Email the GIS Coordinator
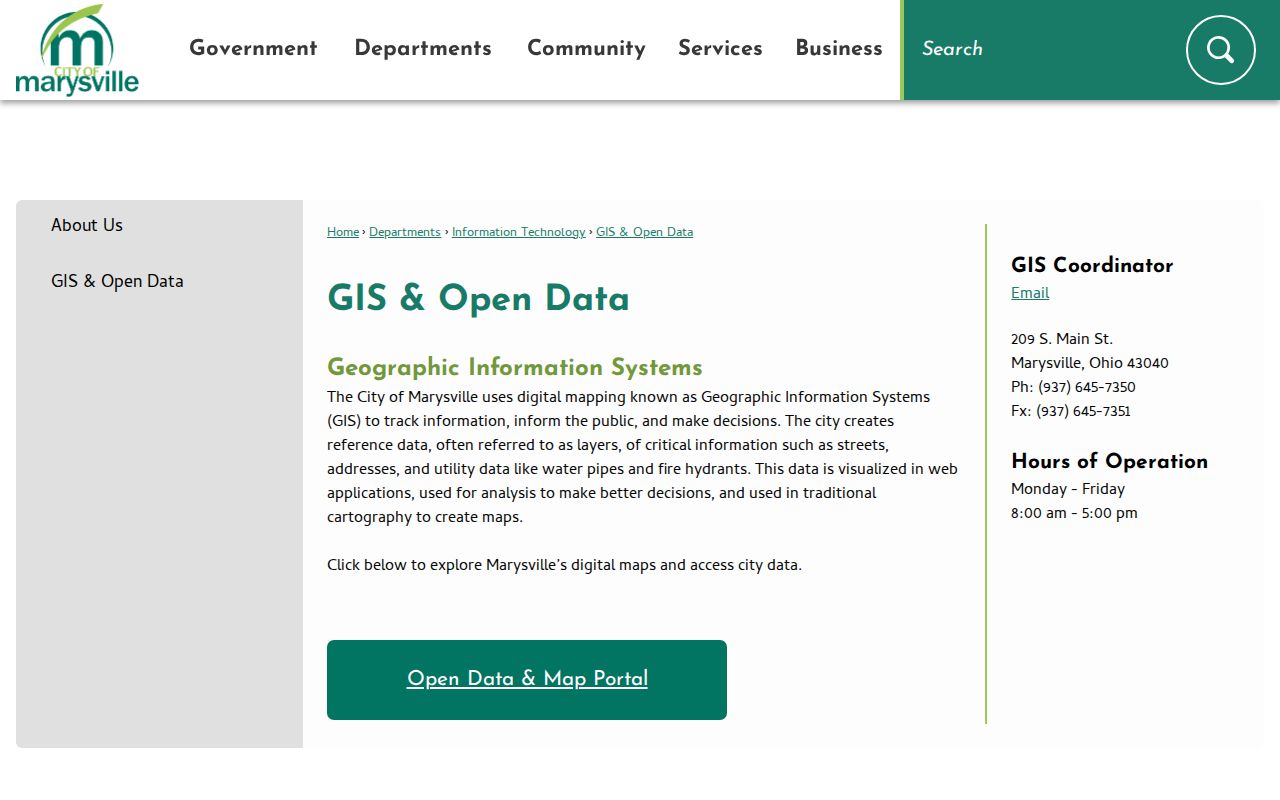The height and width of the screenshot is (800, 1280). click(x=1030, y=293)
